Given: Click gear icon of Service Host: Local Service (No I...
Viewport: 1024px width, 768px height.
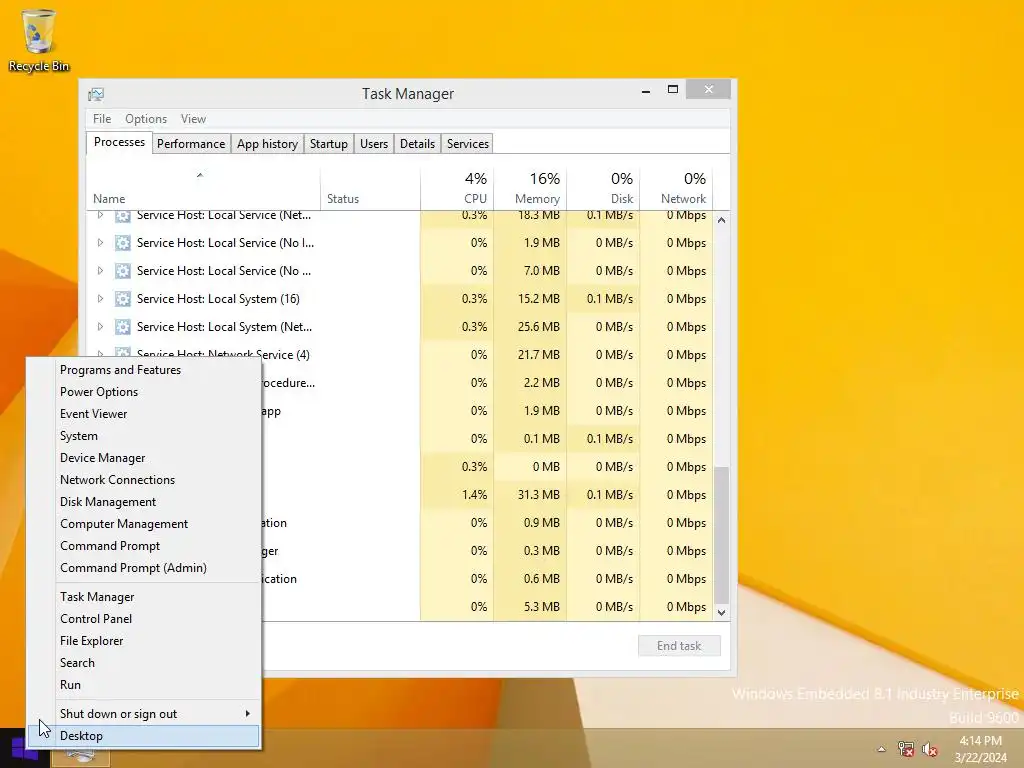Looking at the screenshot, I should pyautogui.click(x=123, y=243).
